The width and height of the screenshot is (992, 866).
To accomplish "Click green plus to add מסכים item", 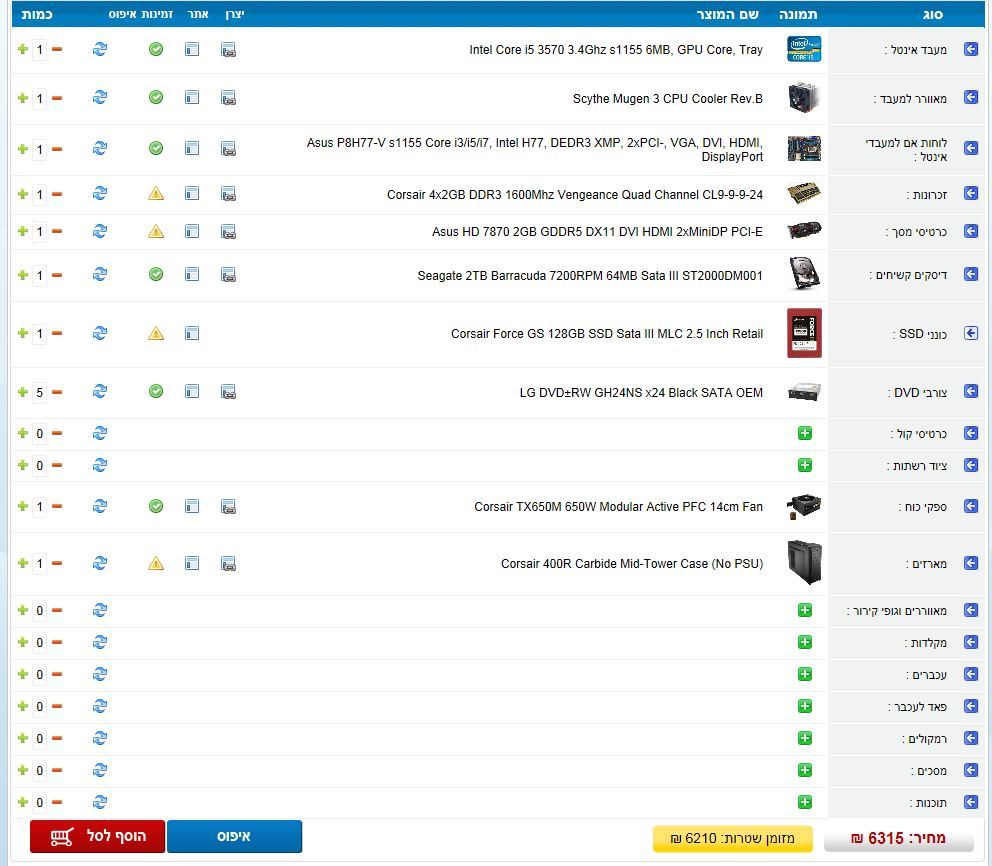I will (x=805, y=771).
